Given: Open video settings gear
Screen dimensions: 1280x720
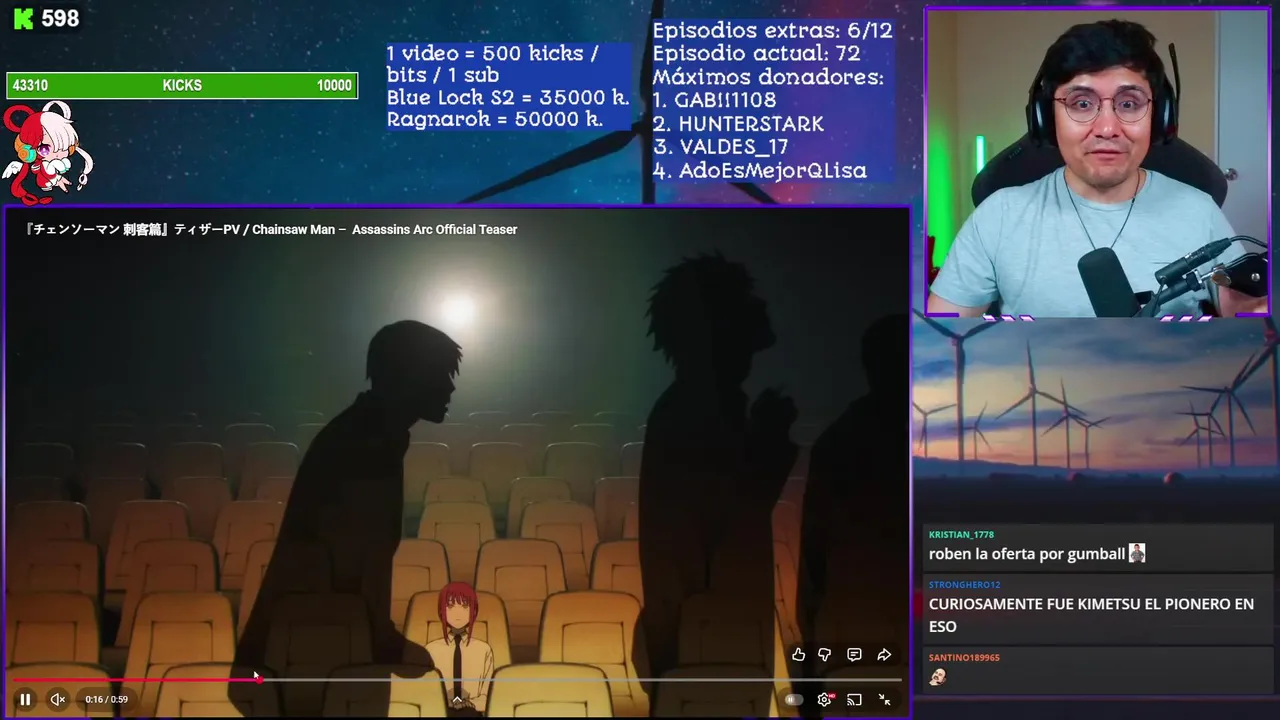Looking at the screenshot, I should (x=825, y=700).
